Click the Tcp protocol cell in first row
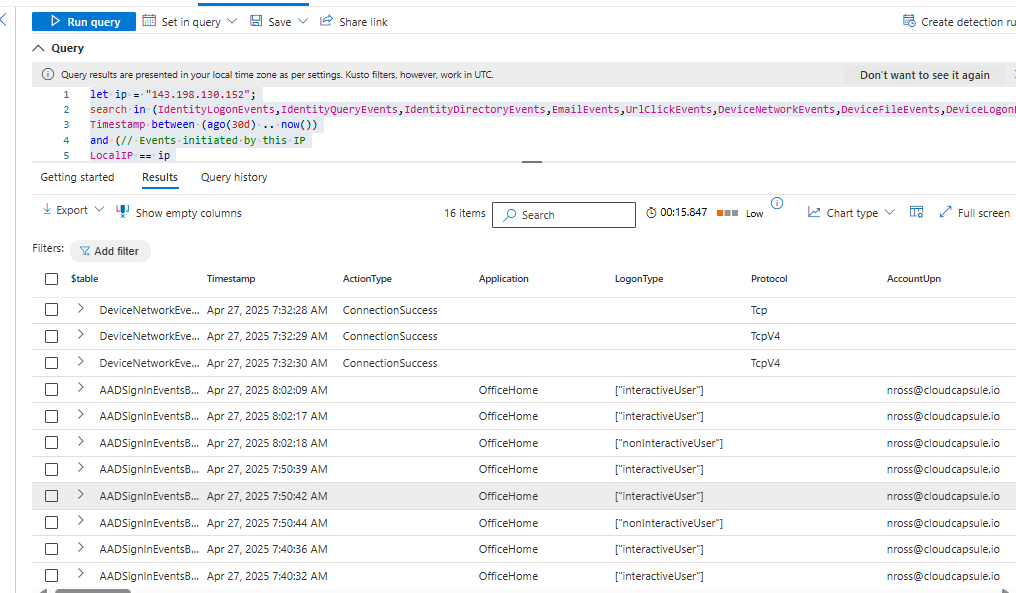 pos(759,310)
